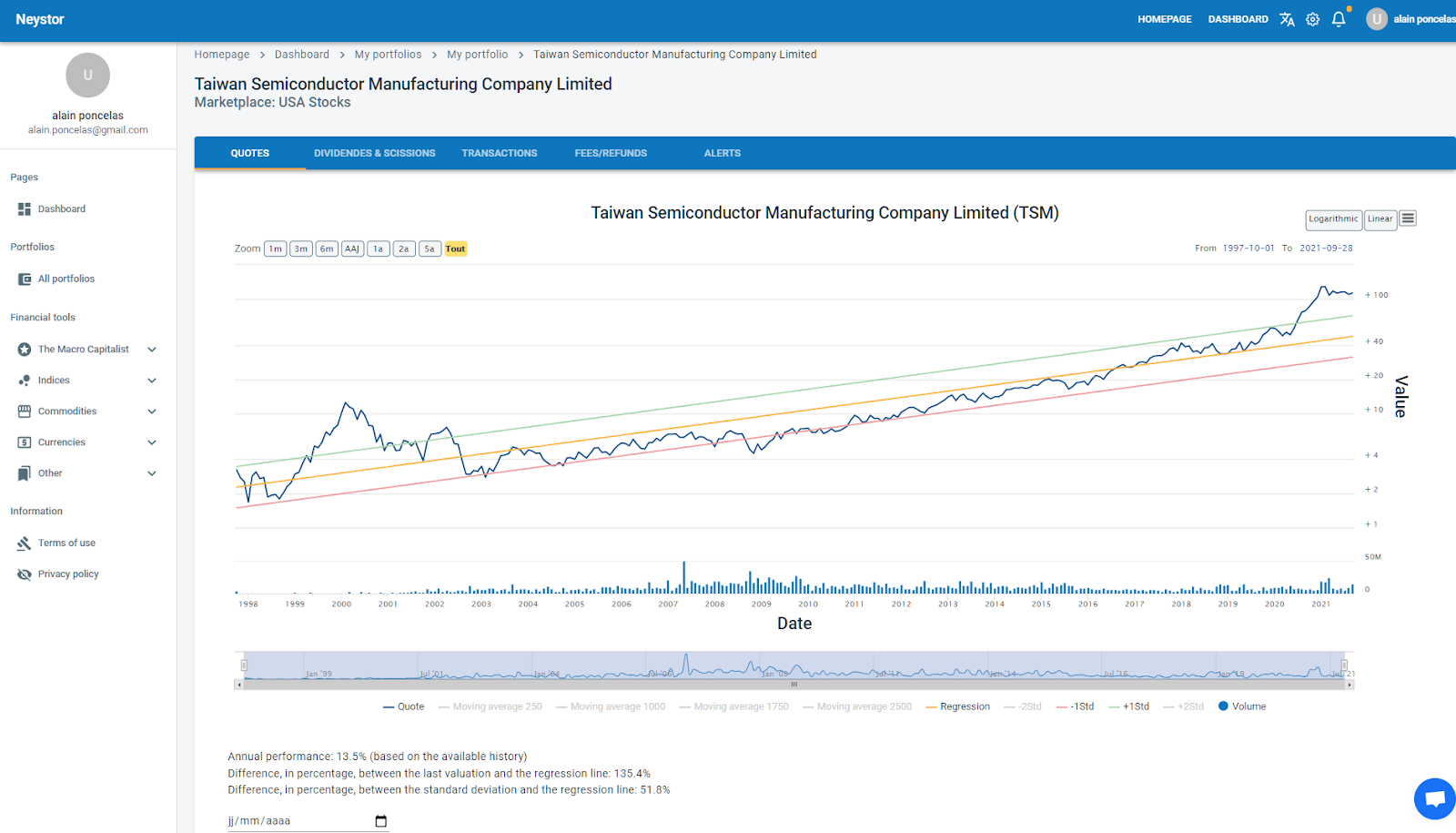Toggle Moving average 250 legend item
This screenshot has height=833, width=1456.
tap(490, 706)
